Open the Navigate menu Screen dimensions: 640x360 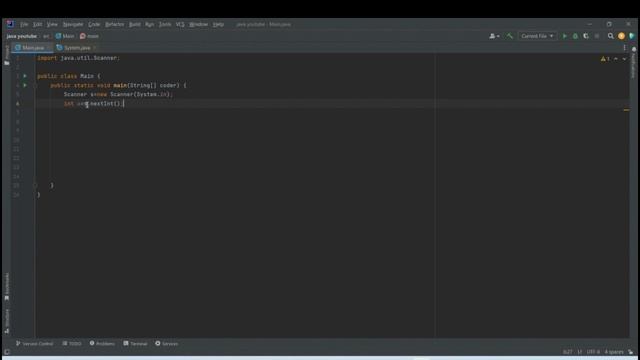(73, 24)
